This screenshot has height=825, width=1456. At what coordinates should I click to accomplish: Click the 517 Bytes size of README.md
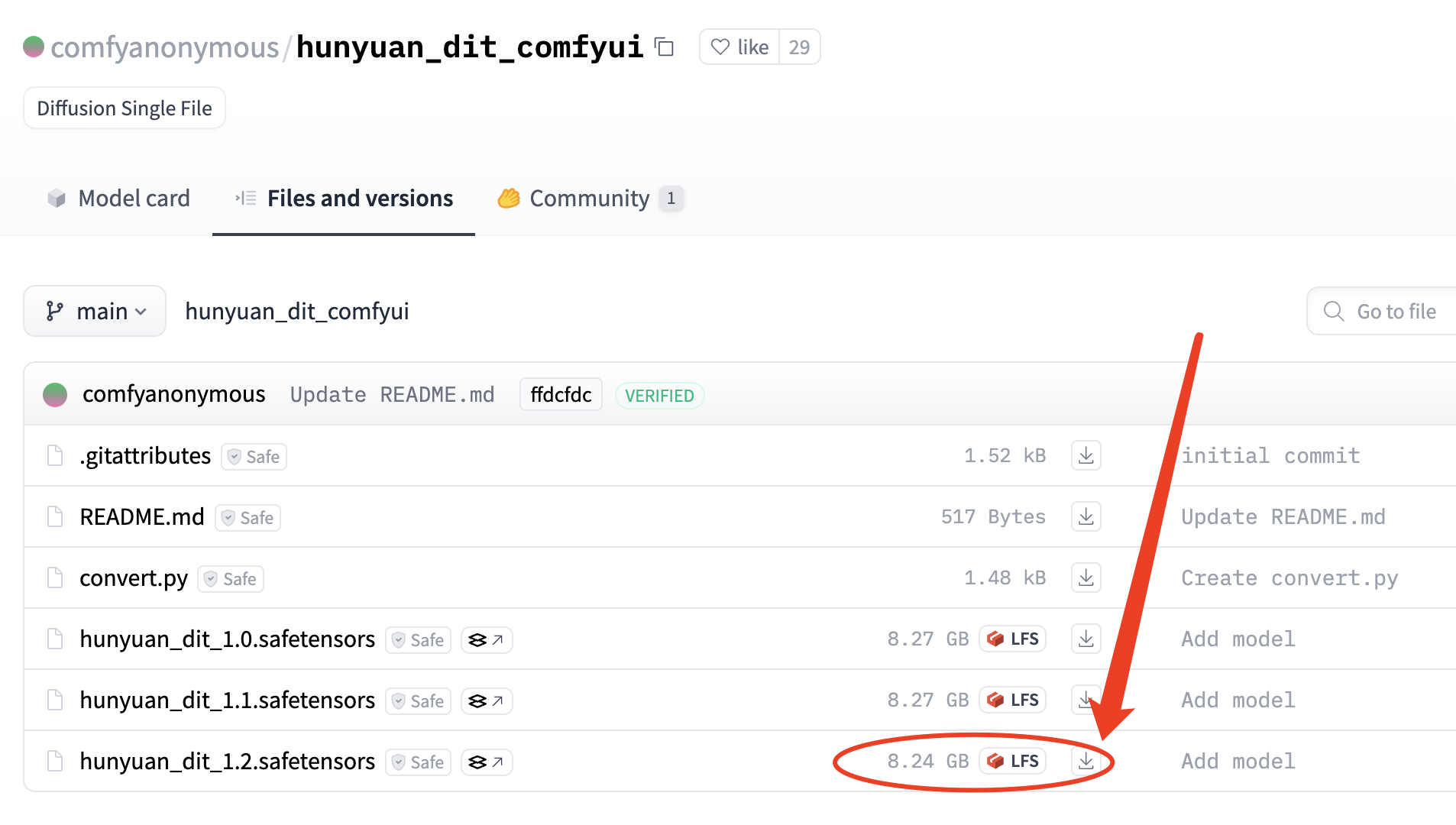(993, 517)
